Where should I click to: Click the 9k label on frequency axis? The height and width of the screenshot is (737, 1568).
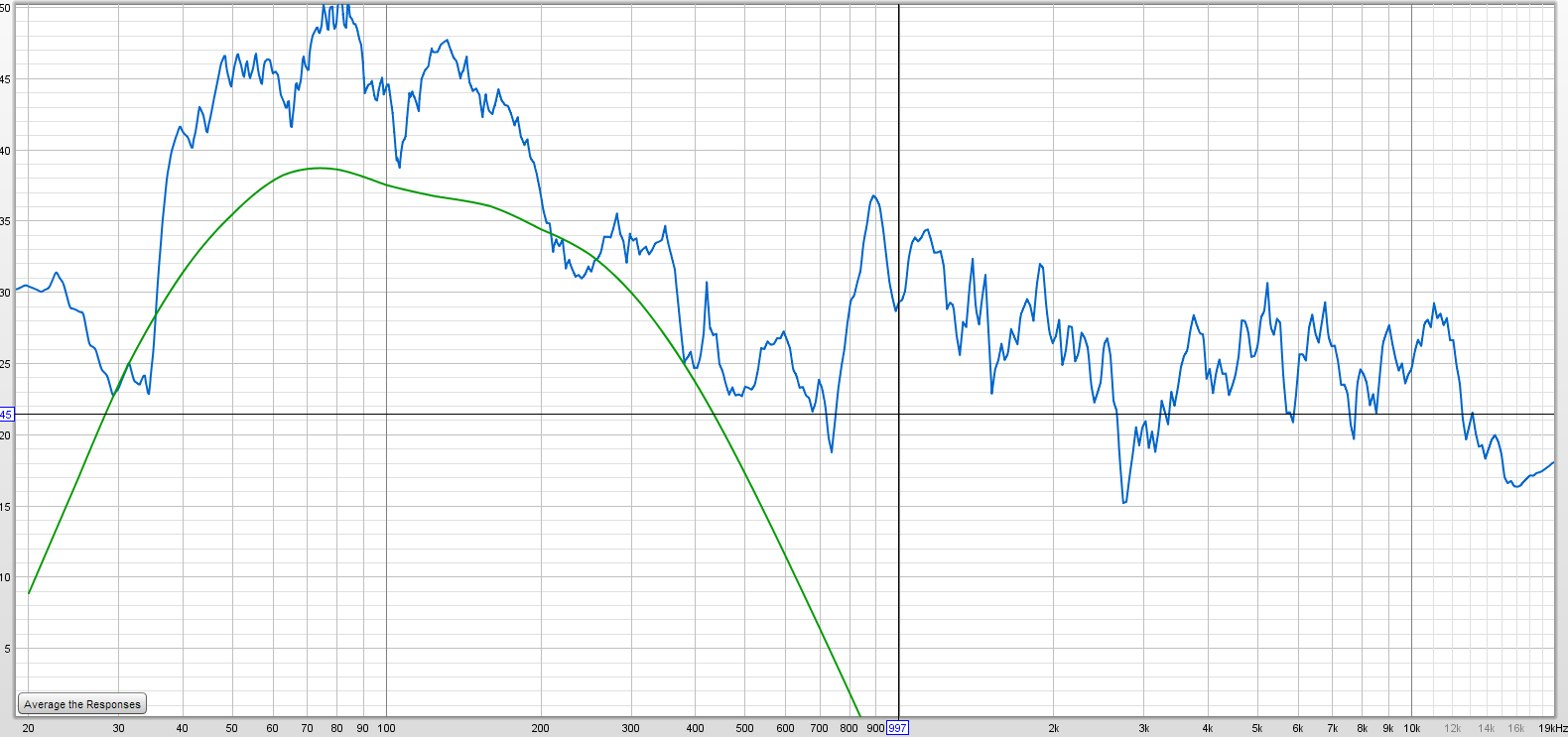point(1387,728)
